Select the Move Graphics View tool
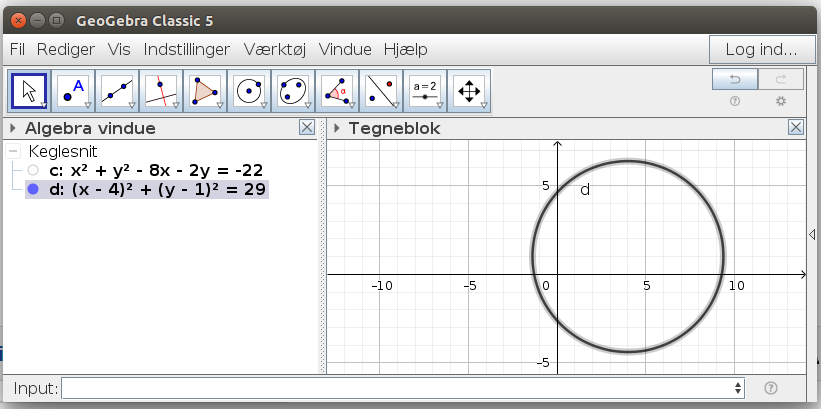Viewport: 821px width, 409px height. coord(469,91)
